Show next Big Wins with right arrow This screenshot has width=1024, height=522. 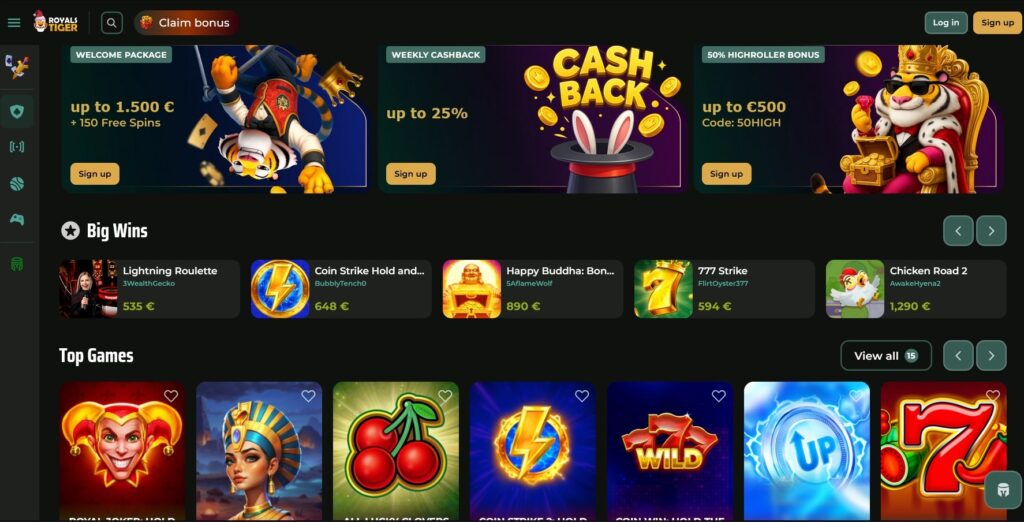click(991, 231)
